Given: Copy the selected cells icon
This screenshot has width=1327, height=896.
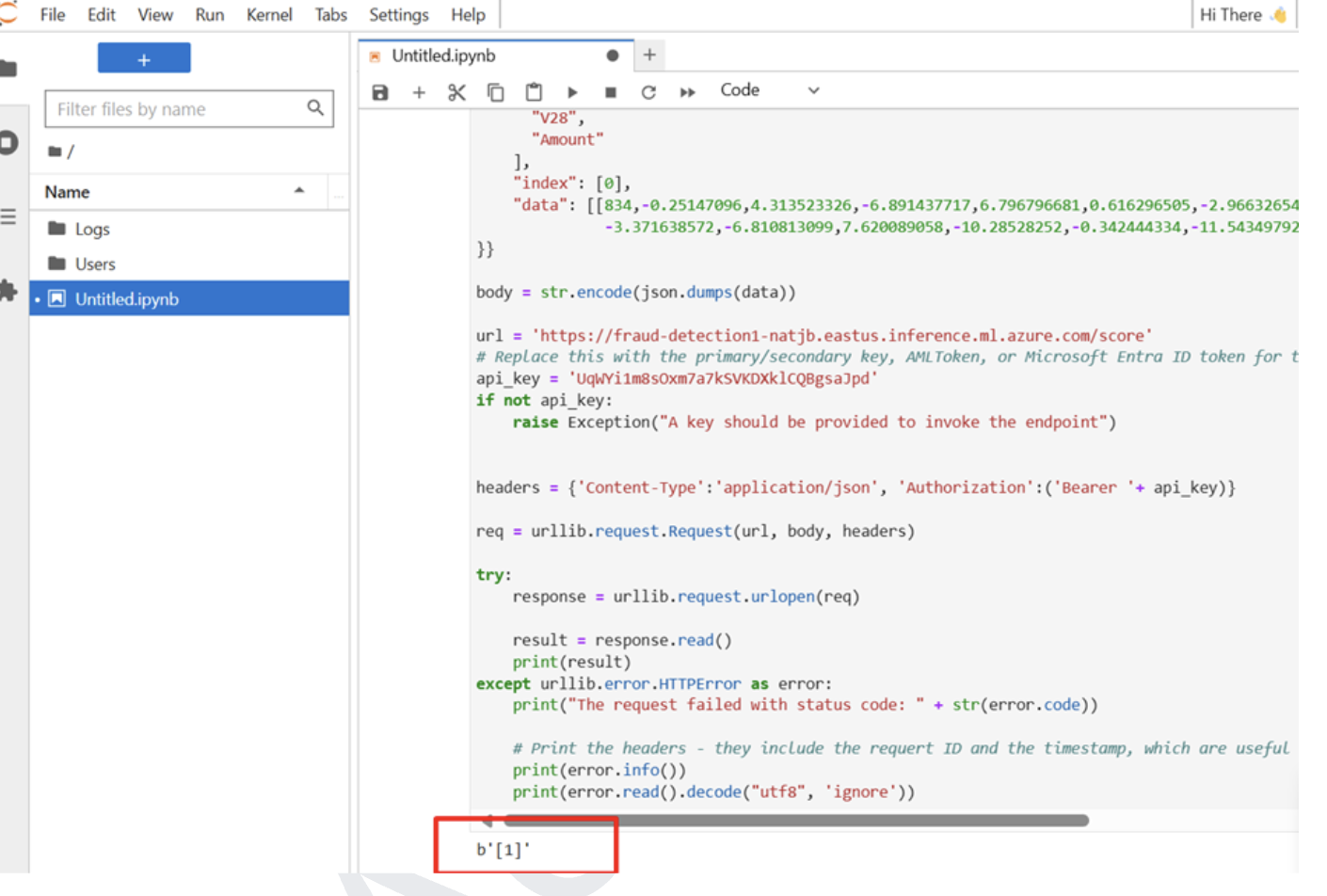Looking at the screenshot, I should pos(495,91).
